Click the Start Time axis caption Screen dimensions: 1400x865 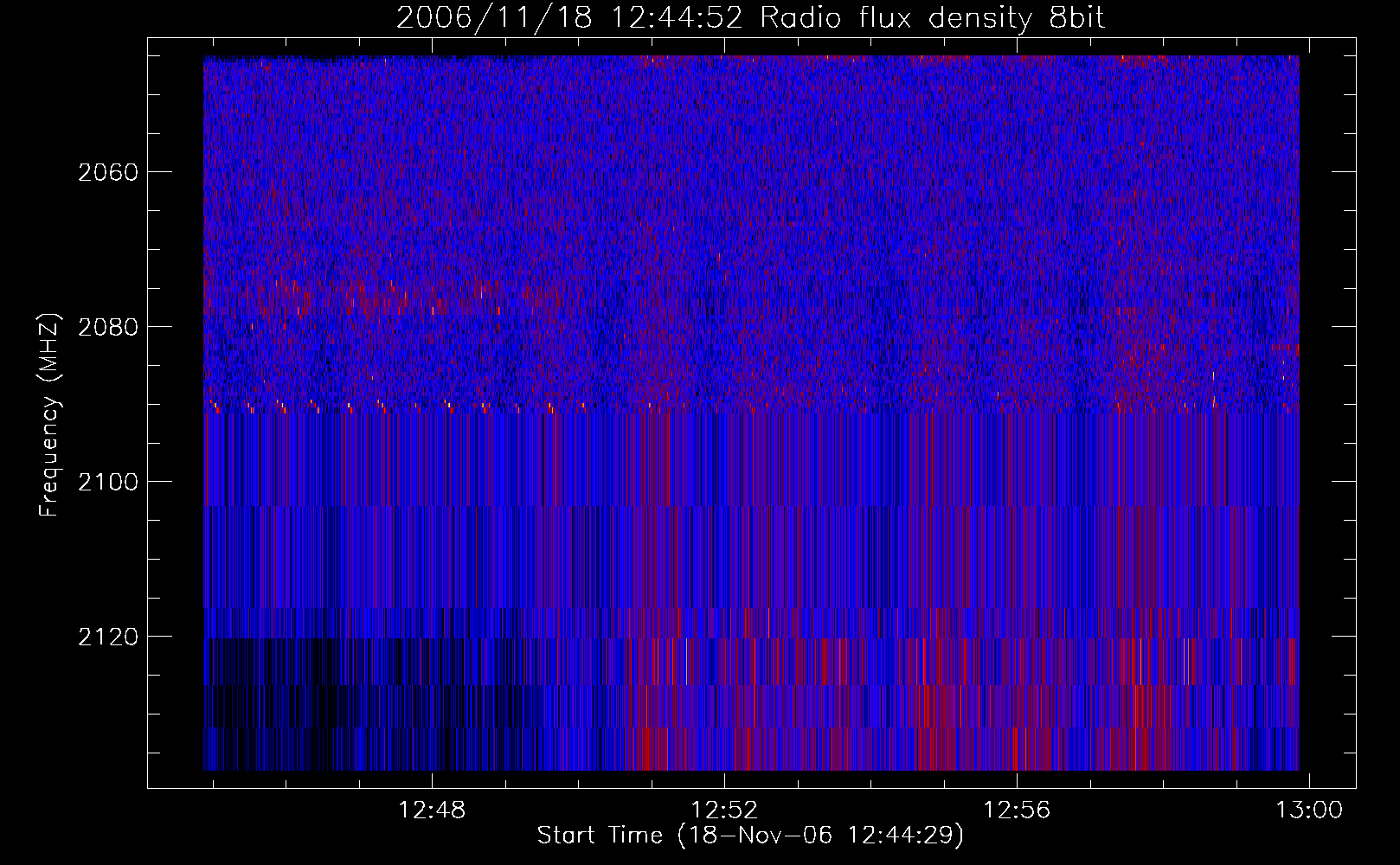click(750, 835)
